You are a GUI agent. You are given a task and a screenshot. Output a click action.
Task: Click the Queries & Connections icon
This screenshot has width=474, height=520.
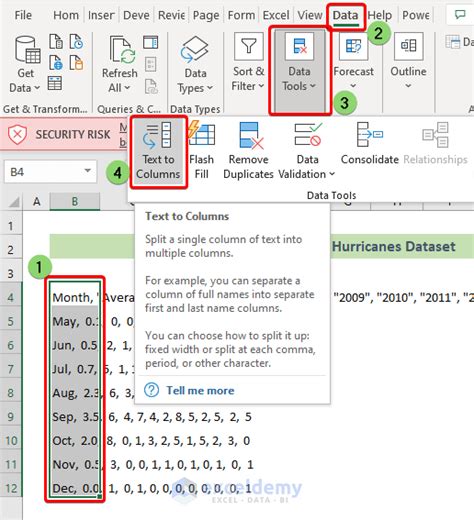click(151, 42)
